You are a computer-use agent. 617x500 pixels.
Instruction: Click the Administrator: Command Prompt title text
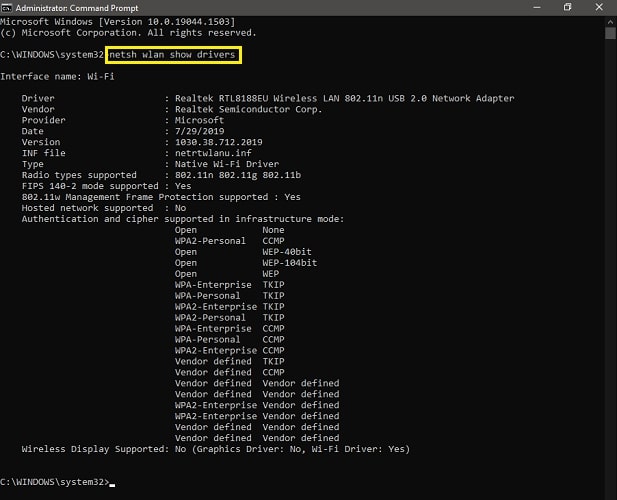tap(77, 8)
